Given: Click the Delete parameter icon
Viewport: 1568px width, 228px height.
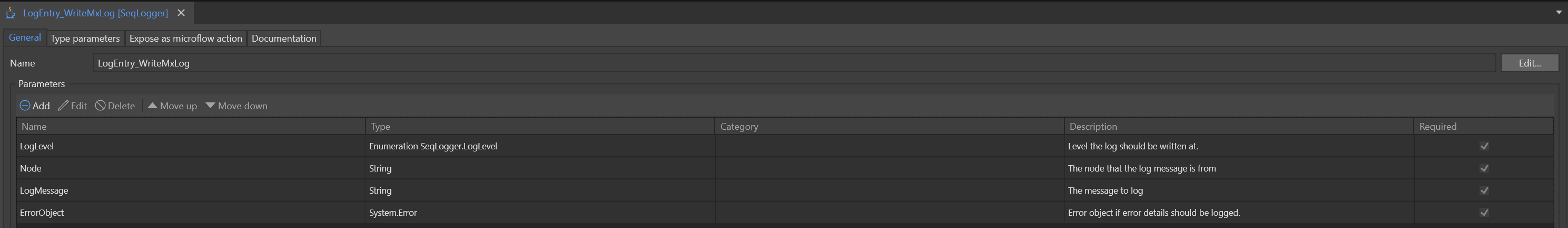Looking at the screenshot, I should (x=101, y=106).
